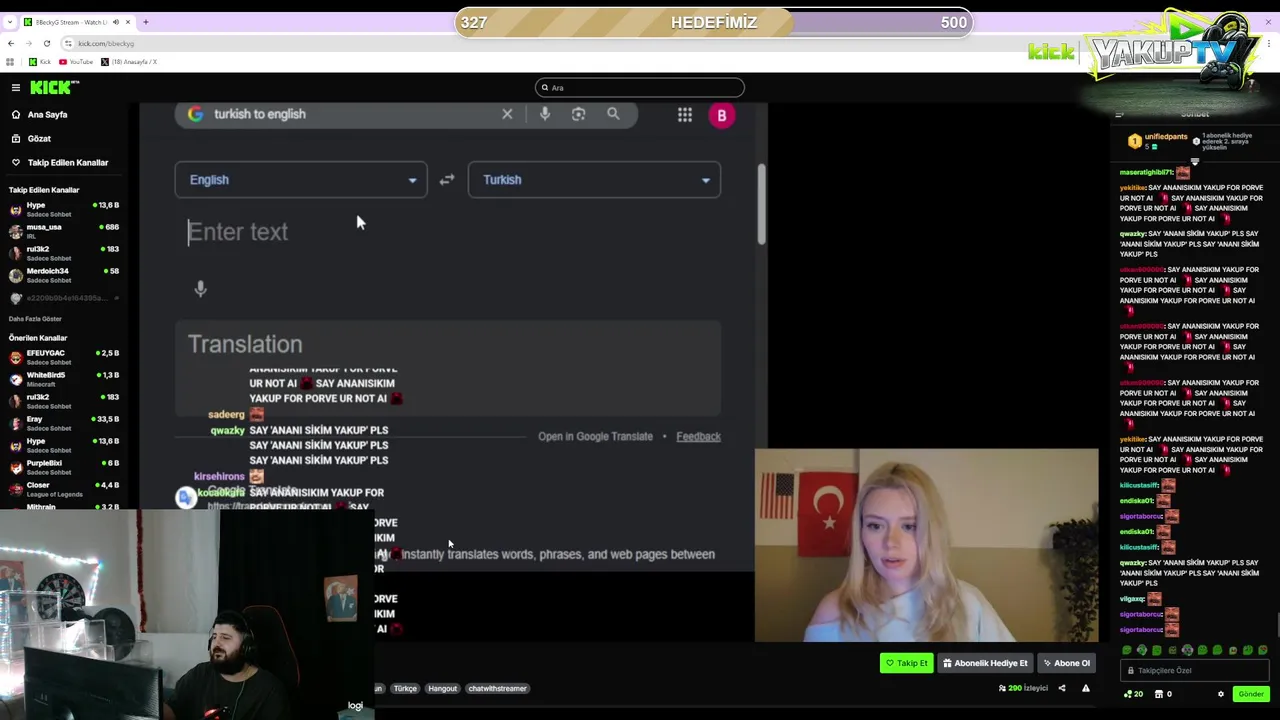1280x720 pixels.
Task: Click Abonelik Hediye Et button
Action: pos(985,663)
